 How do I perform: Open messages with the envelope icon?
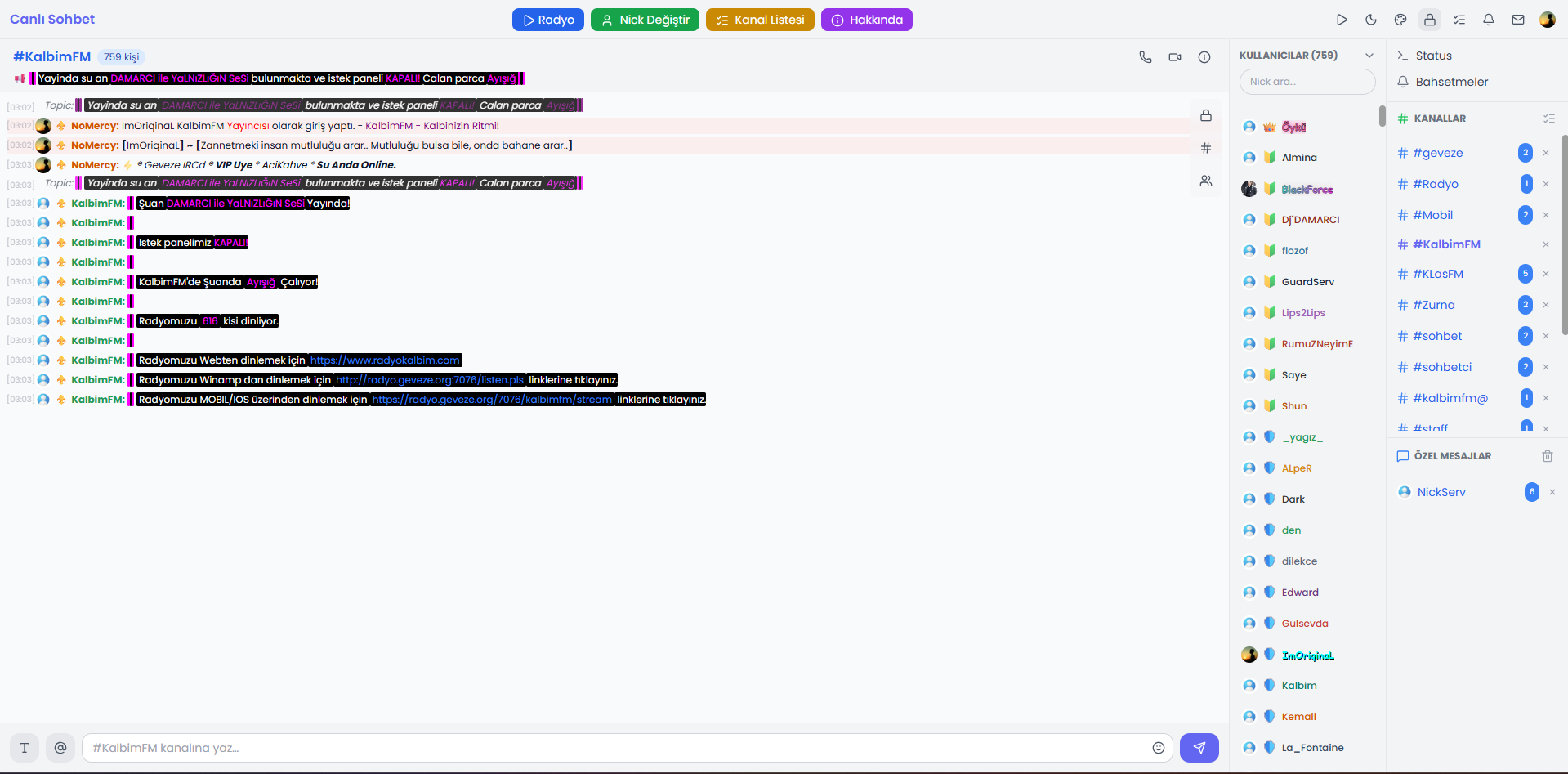click(1518, 20)
